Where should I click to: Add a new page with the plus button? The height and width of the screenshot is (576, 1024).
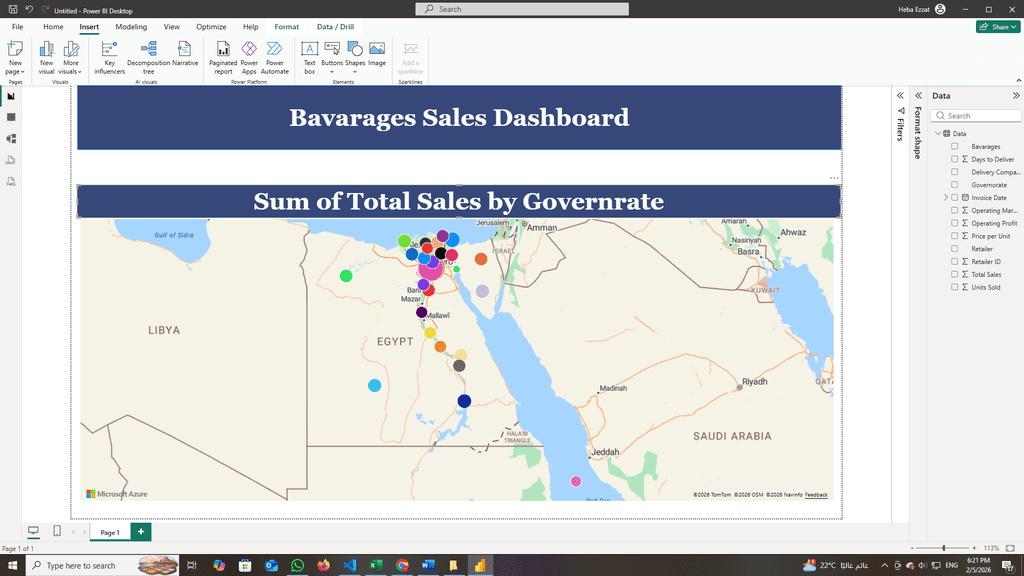click(141, 532)
